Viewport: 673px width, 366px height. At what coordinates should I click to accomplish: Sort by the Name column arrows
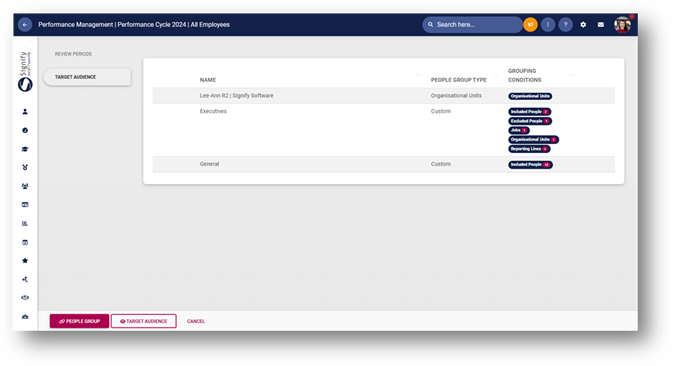418,75
